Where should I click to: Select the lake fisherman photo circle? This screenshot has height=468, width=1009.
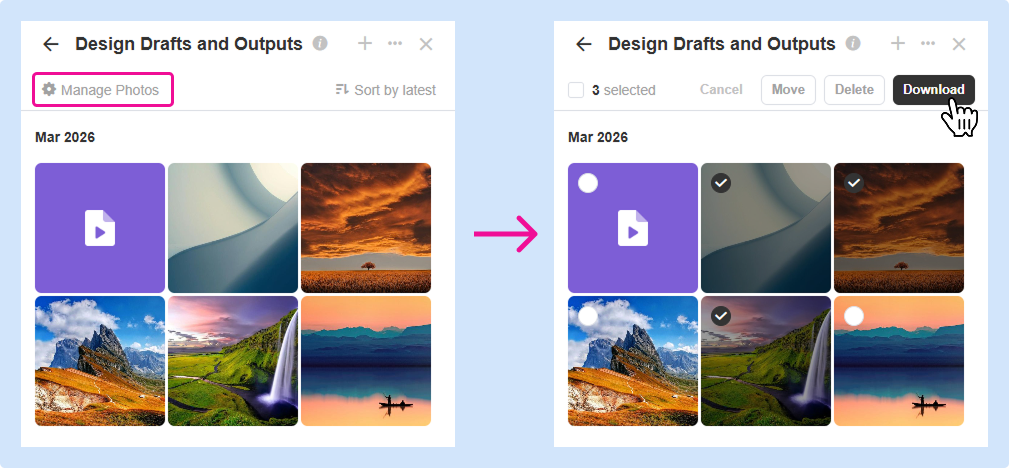click(x=853, y=316)
